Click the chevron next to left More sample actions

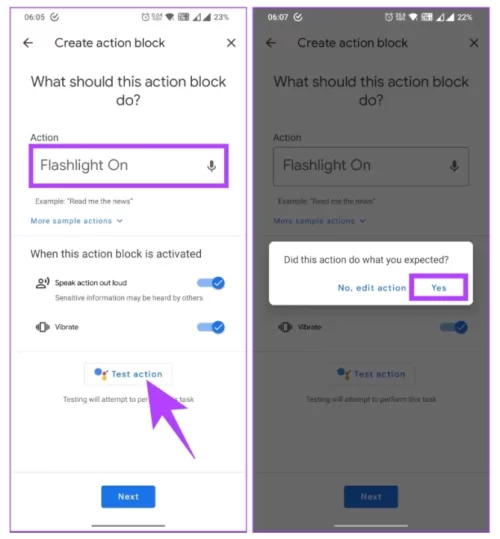pyautogui.click(x=120, y=221)
